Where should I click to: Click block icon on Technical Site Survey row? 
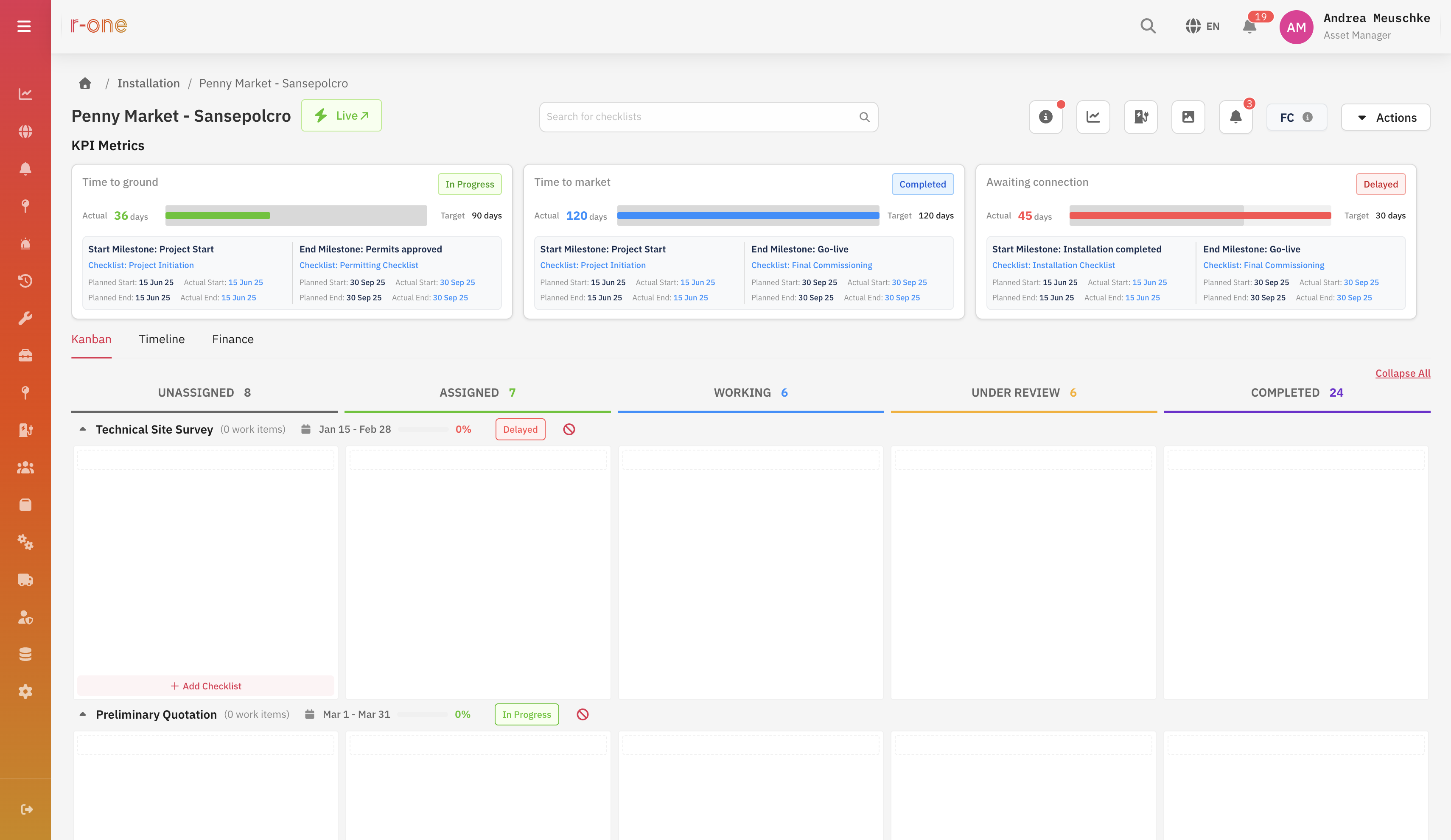pyautogui.click(x=569, y=429)
